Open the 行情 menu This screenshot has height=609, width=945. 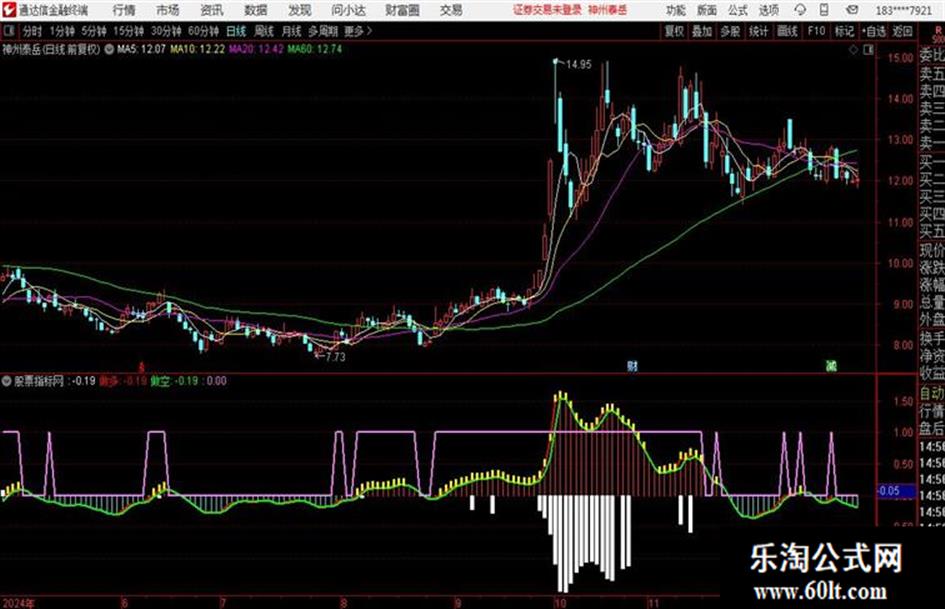click(x=124, y=10)
